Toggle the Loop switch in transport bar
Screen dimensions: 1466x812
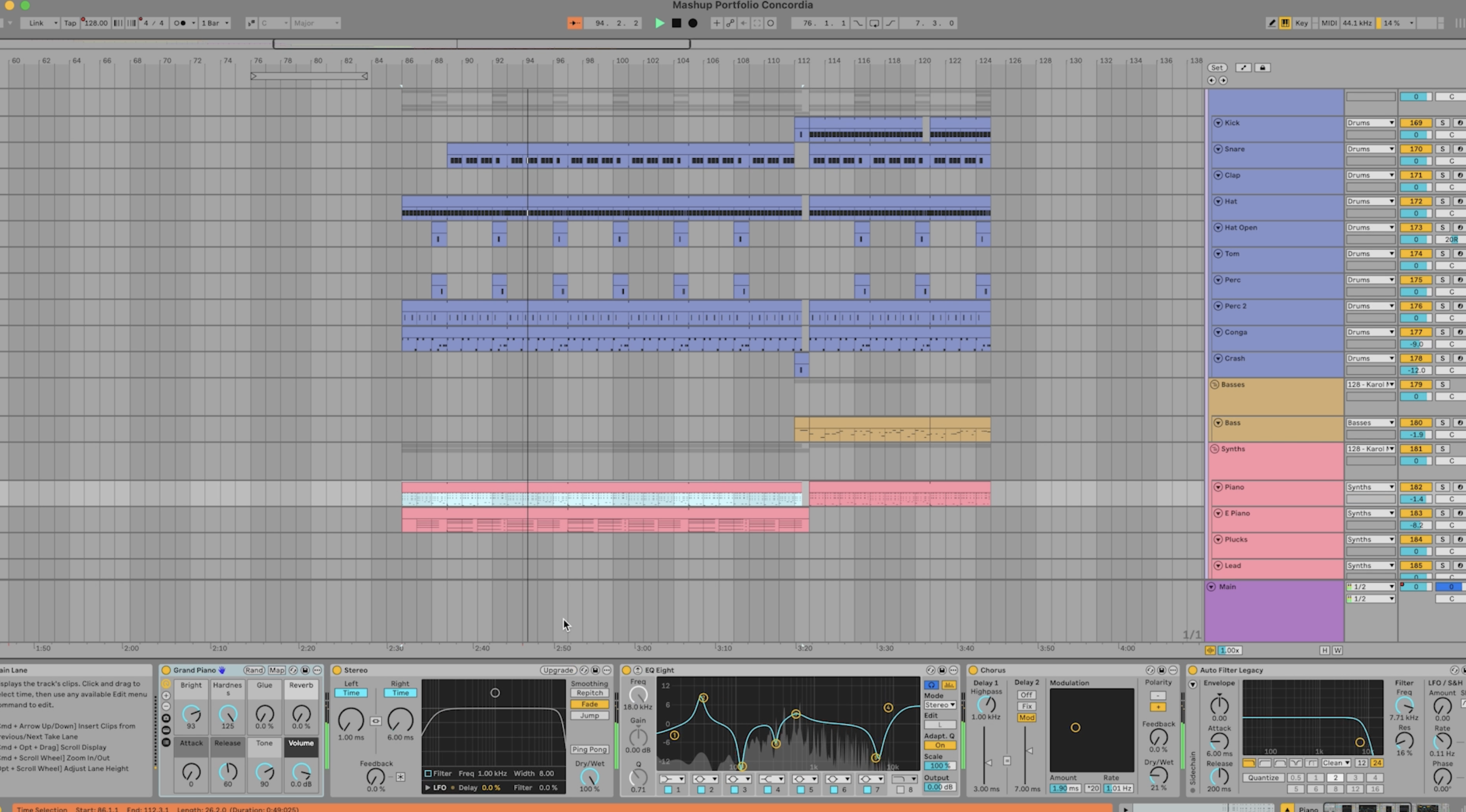(x=874, y=23)
